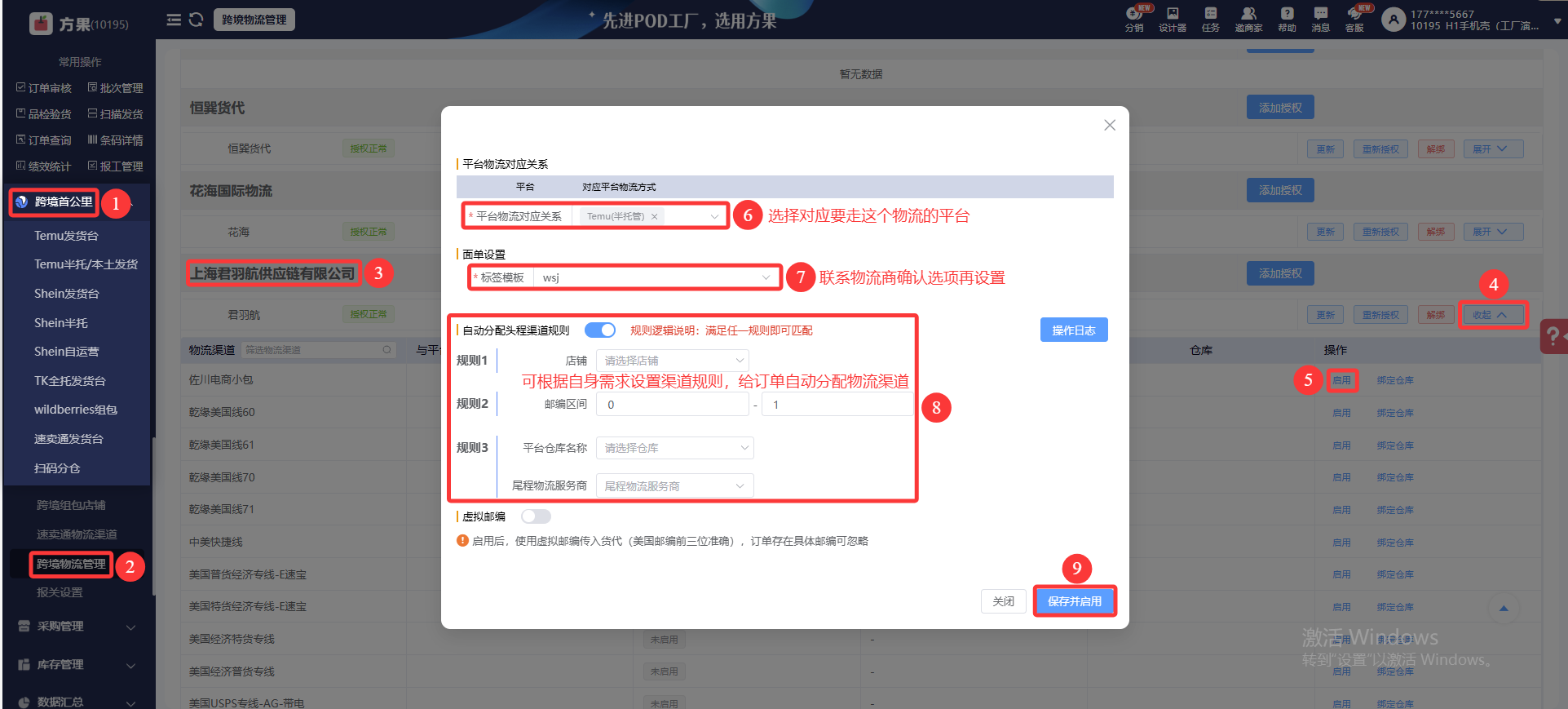Click 更新 in the 花海 row

tap(1325, 232)
